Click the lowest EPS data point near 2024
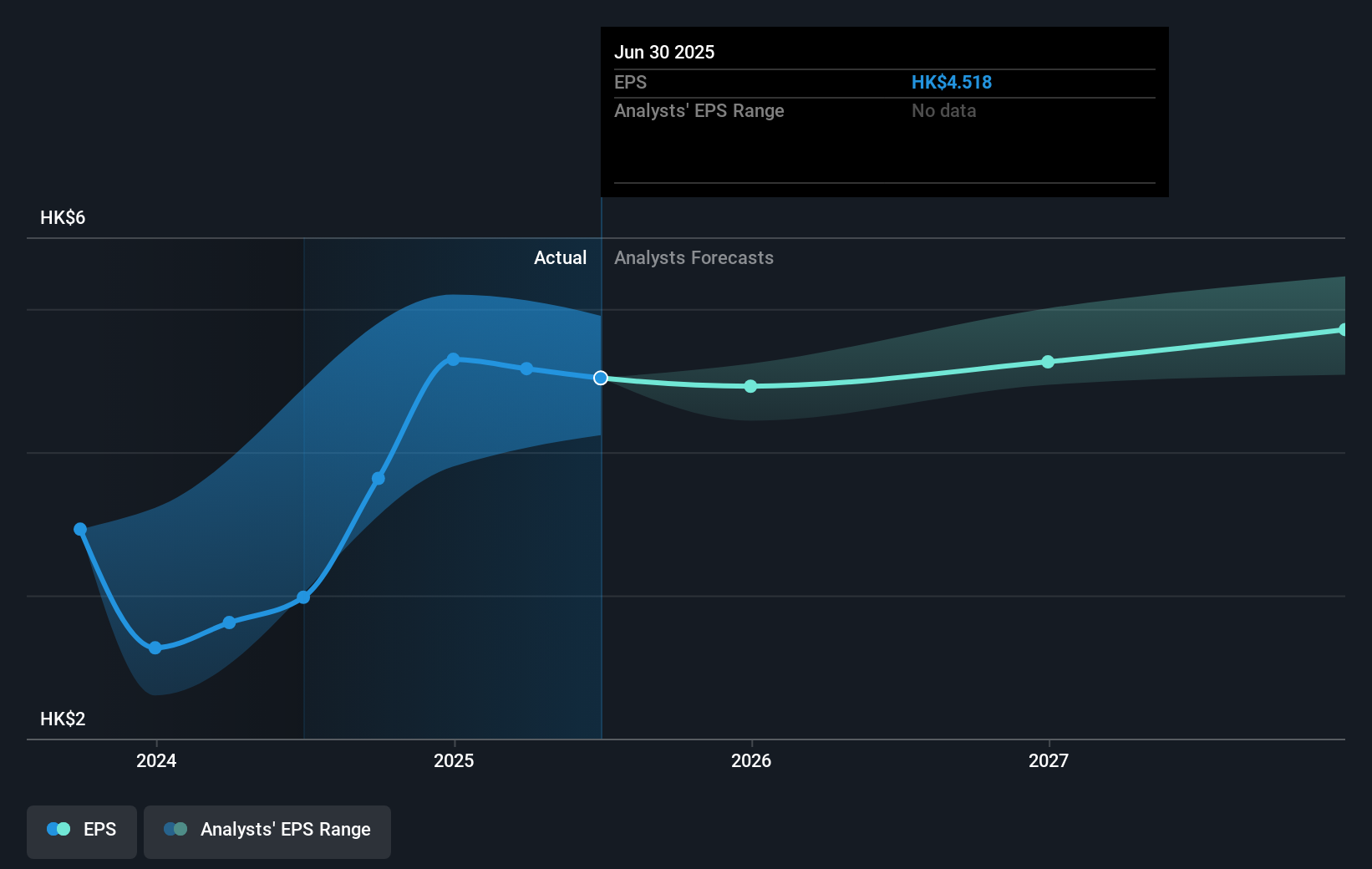 point(155,648)
